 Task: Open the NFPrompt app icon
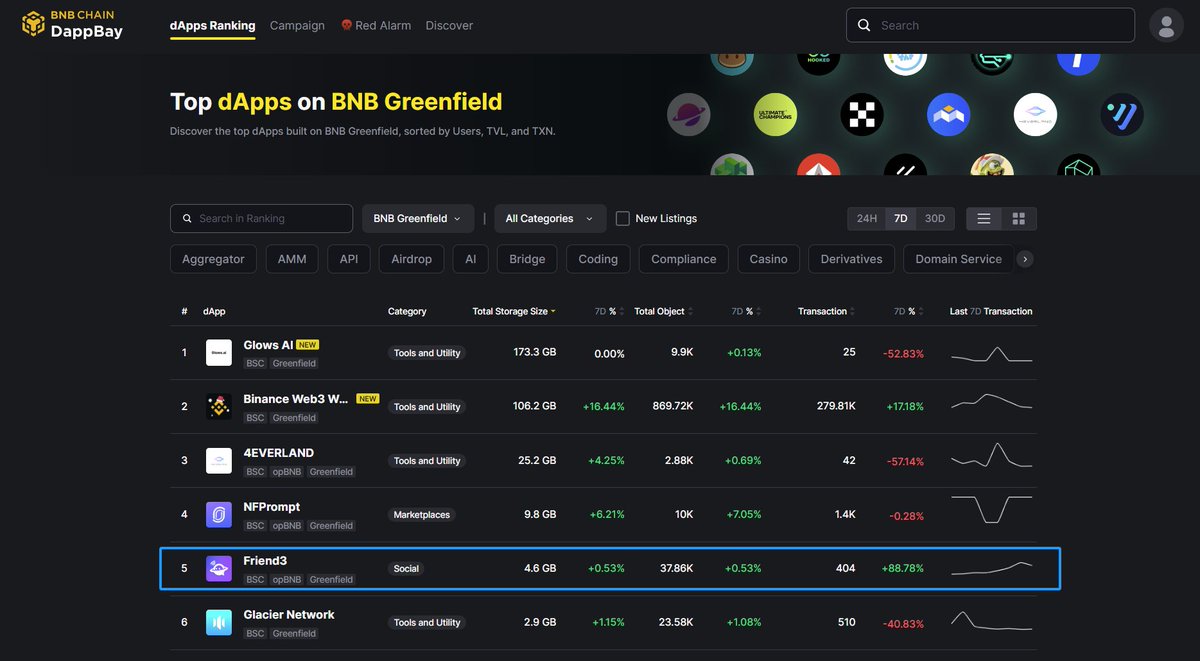point(219,515)
